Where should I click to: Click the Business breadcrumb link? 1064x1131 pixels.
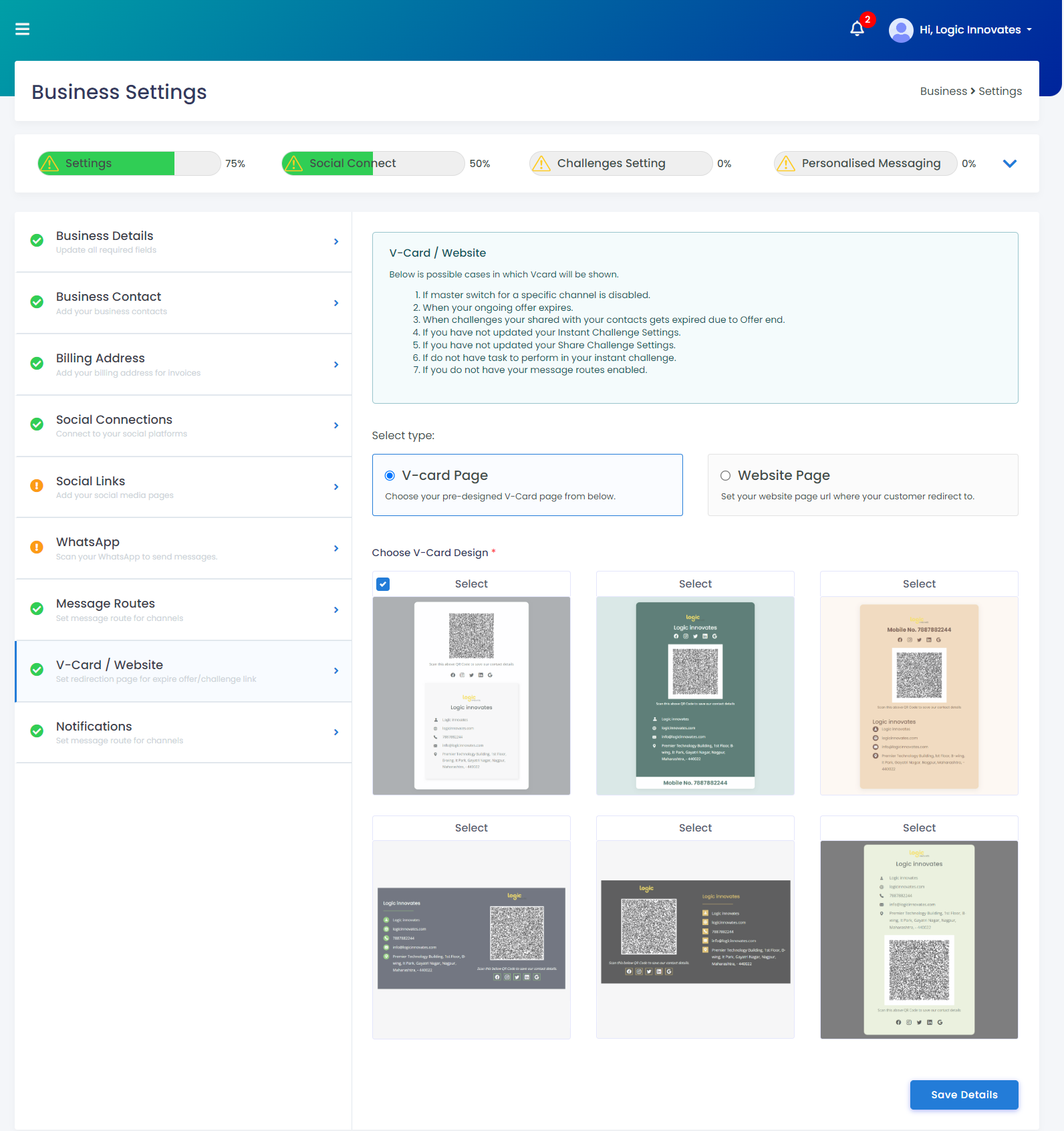point(943,92)
